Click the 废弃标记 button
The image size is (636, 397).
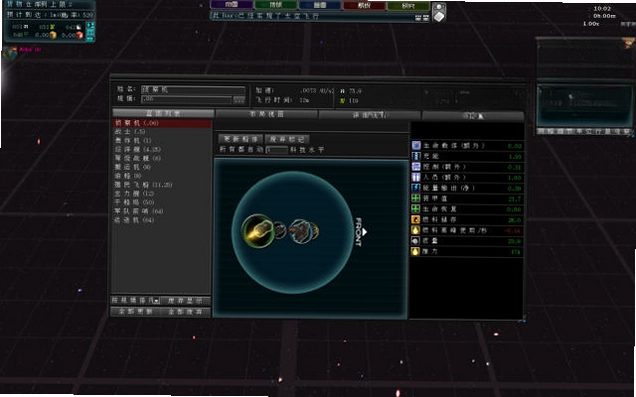(287, 139)
